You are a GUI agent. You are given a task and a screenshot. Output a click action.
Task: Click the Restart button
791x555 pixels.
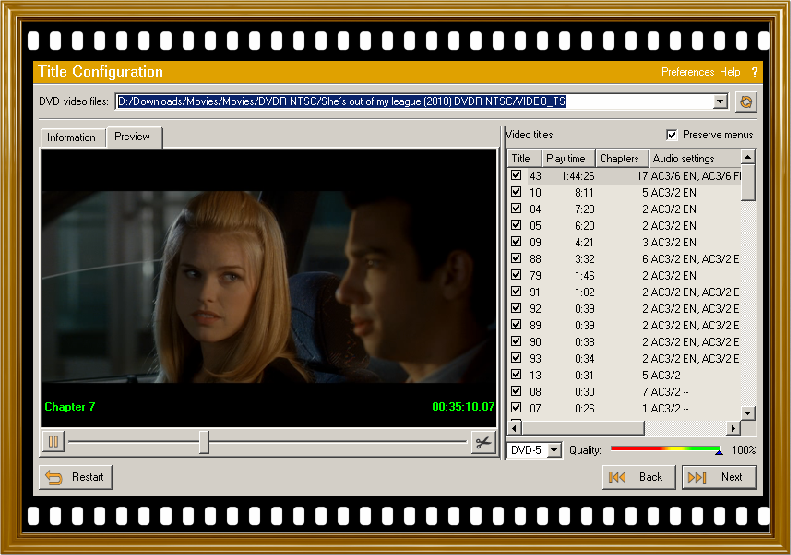pyautogui.click(x=76, y=477)
